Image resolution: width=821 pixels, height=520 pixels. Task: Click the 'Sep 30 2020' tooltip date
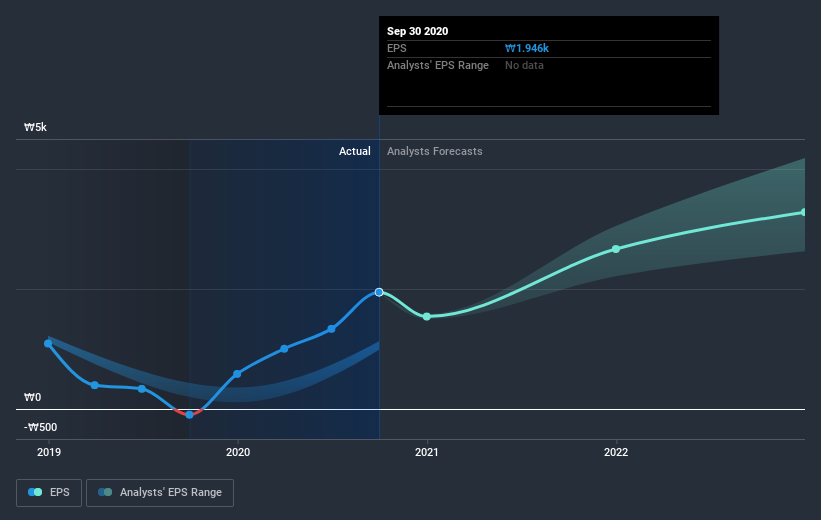(x=417, y=31)
